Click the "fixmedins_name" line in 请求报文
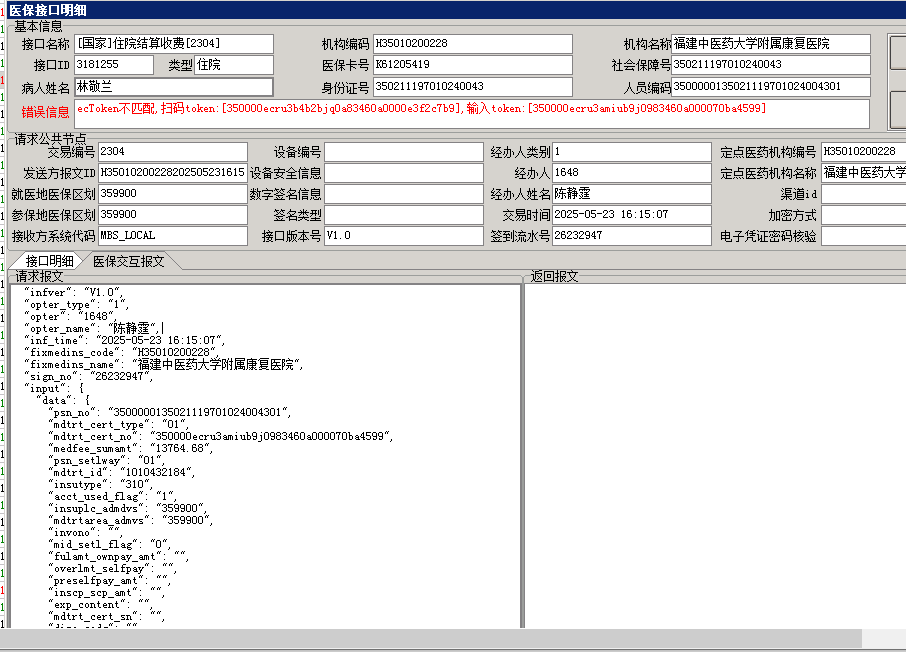 [164, 364]
